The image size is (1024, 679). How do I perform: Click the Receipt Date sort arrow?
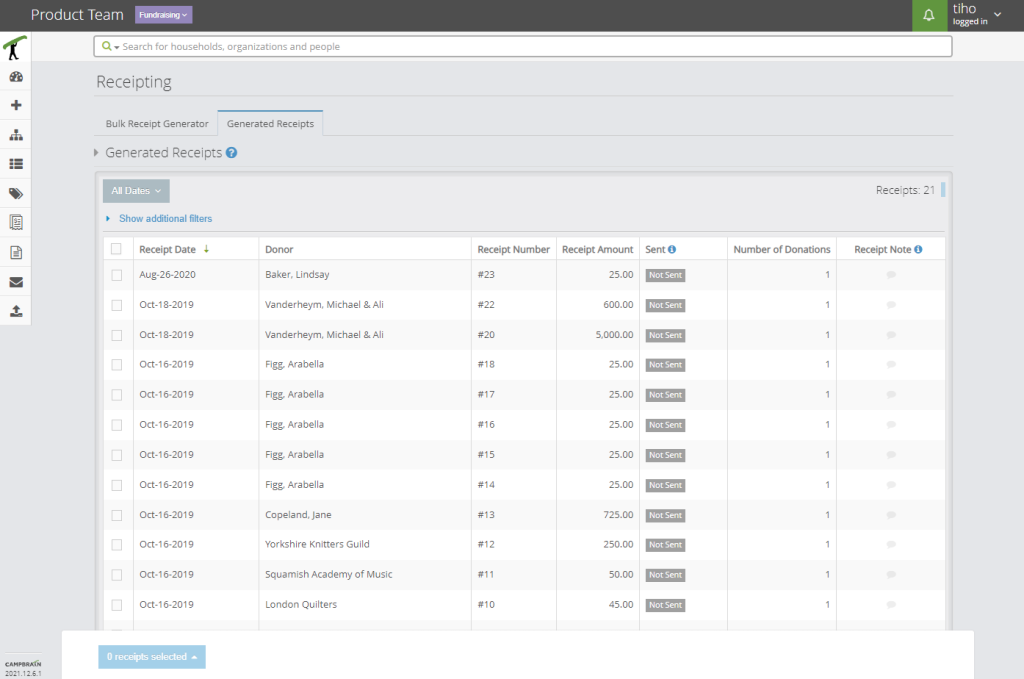(x=206, y=249)
